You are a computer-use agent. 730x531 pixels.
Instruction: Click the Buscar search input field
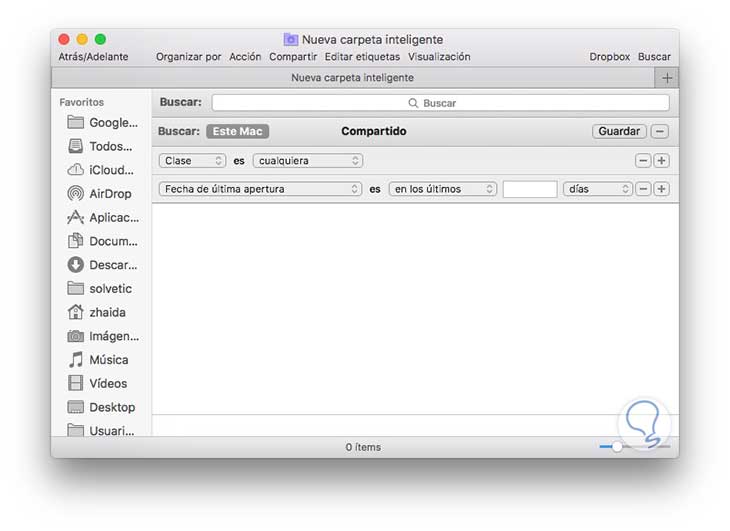click(x=440, y=103)
